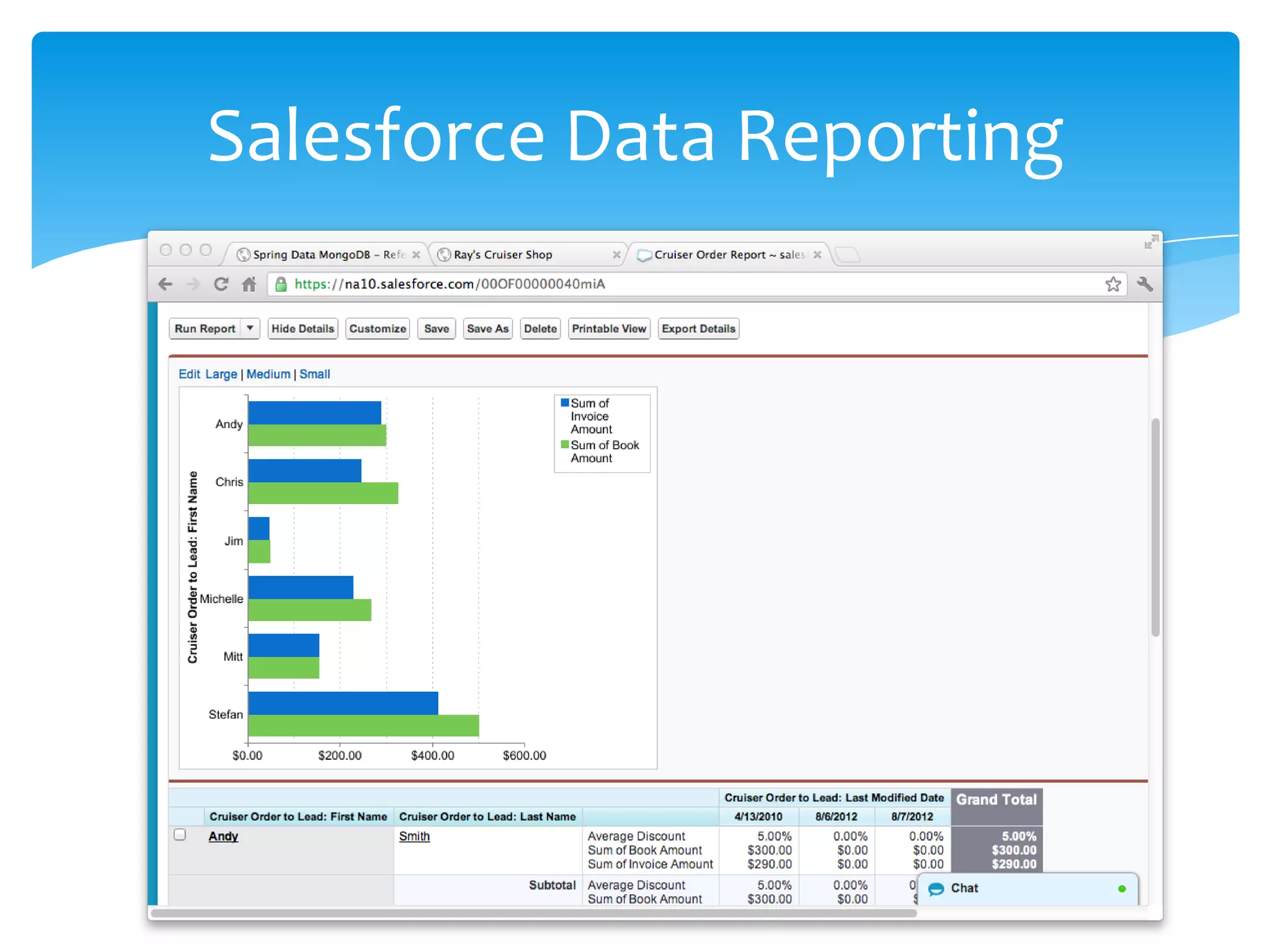
Task: Click the vertical page scrollbar
Action: 1155,527
